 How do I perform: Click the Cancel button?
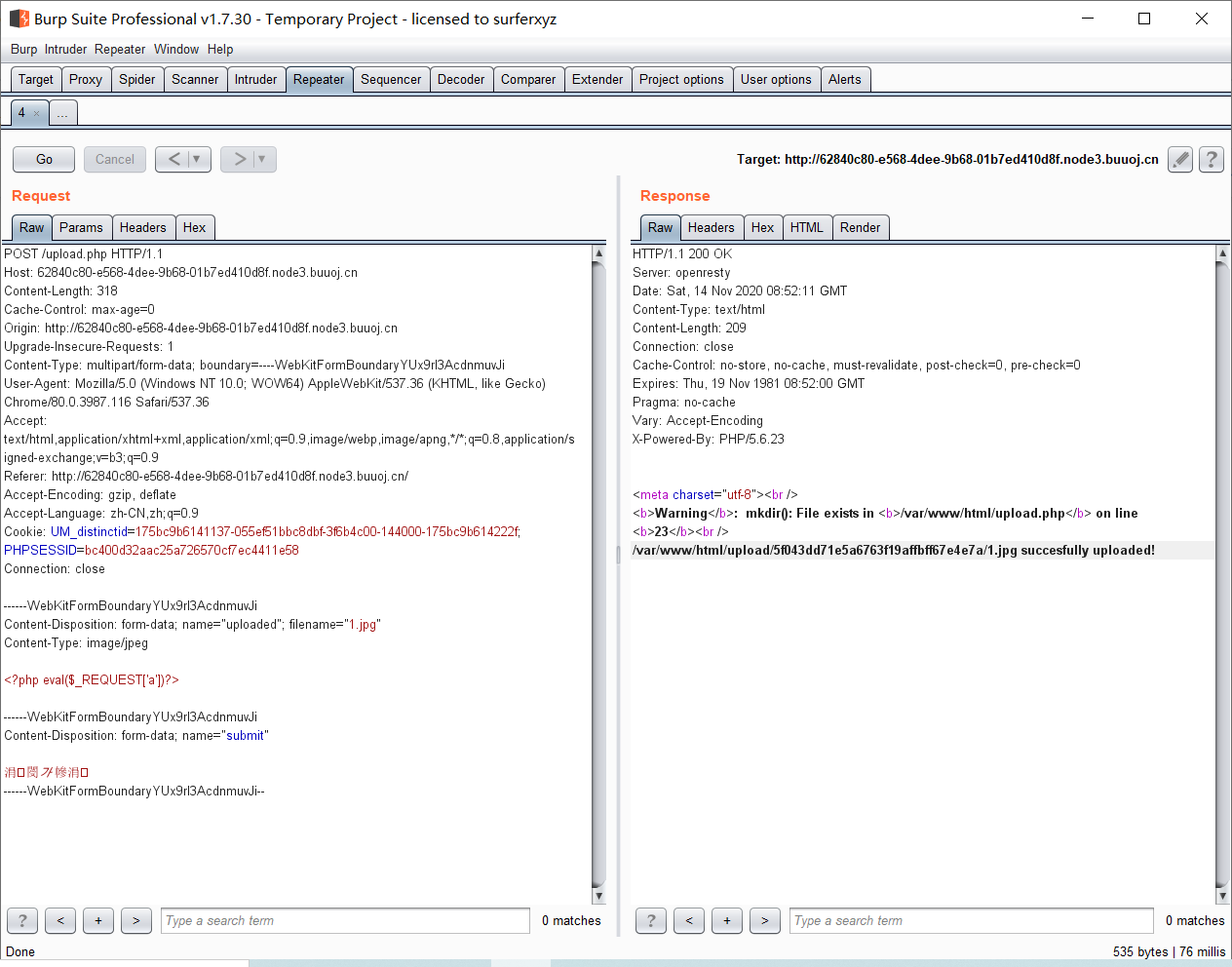point(115,159)
